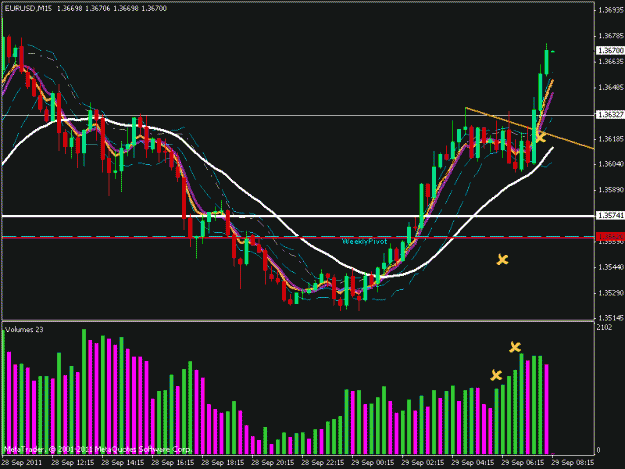Click the 1.36185 price axis label
This screenshot has width=625, height=469.
(611, 139)
